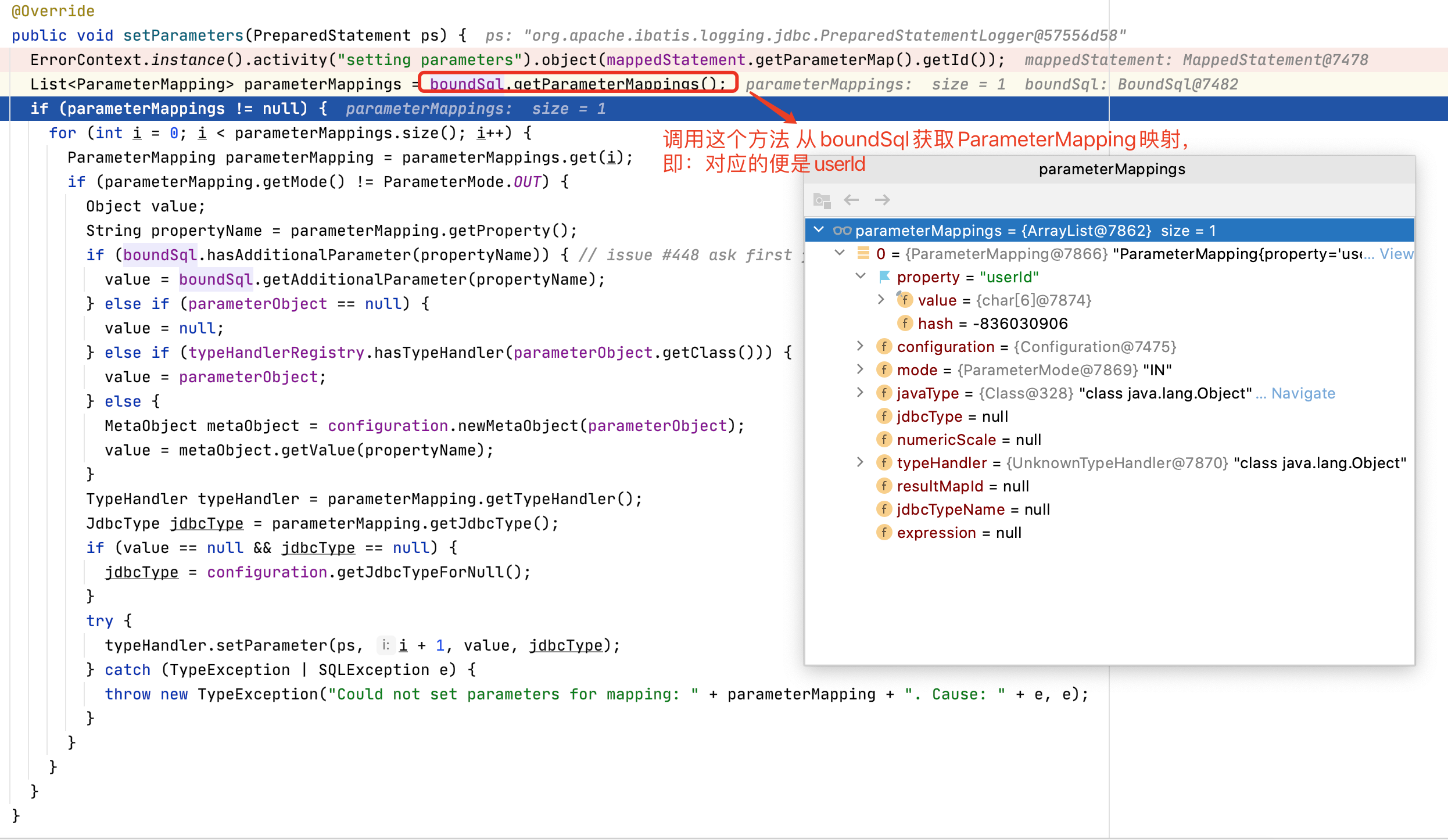Image resolution: width=1448 pixels, height=840 pixels.
Task: Expand the typeHandler node
Action: [x=860, y=462]
